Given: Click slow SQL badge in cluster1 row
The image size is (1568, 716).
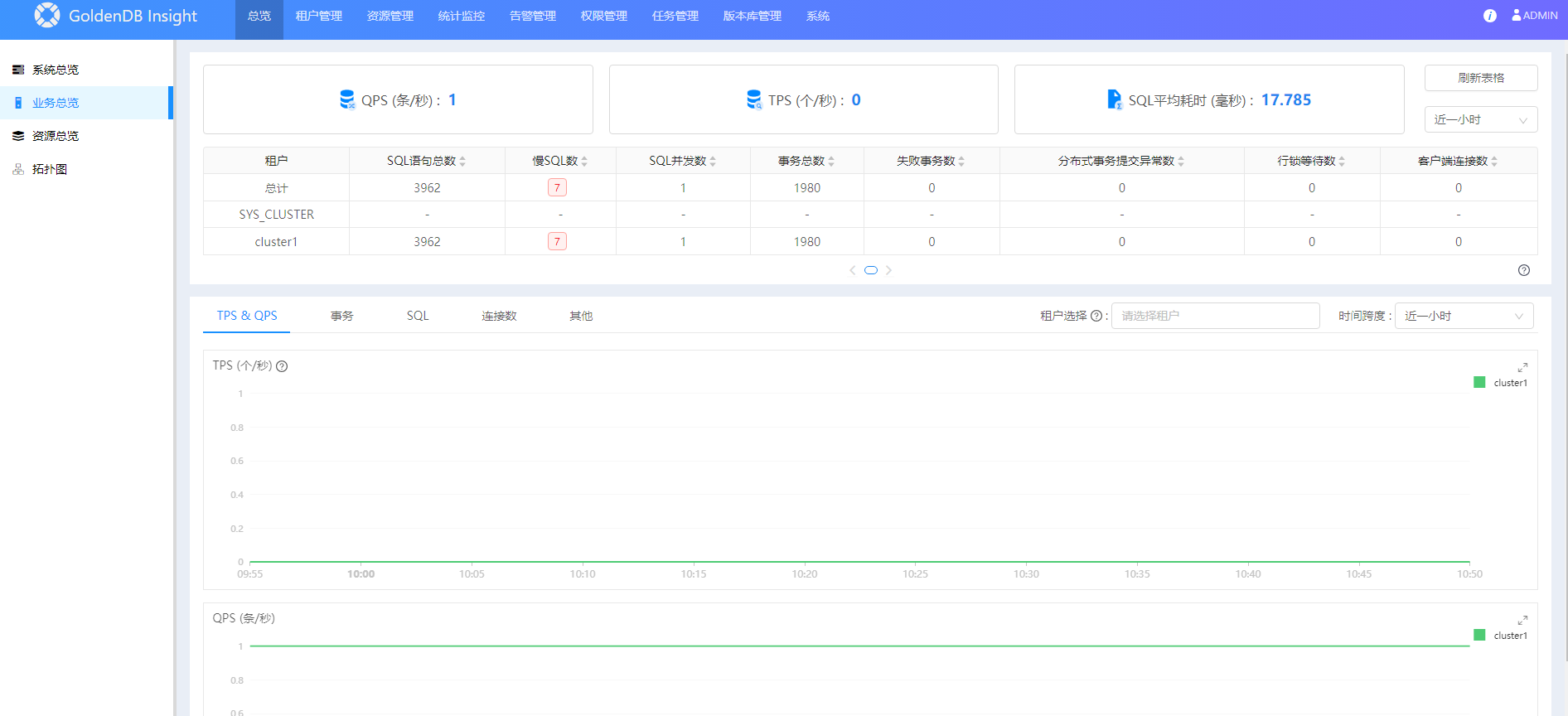Looking at the screenshot, I should 557,242.
